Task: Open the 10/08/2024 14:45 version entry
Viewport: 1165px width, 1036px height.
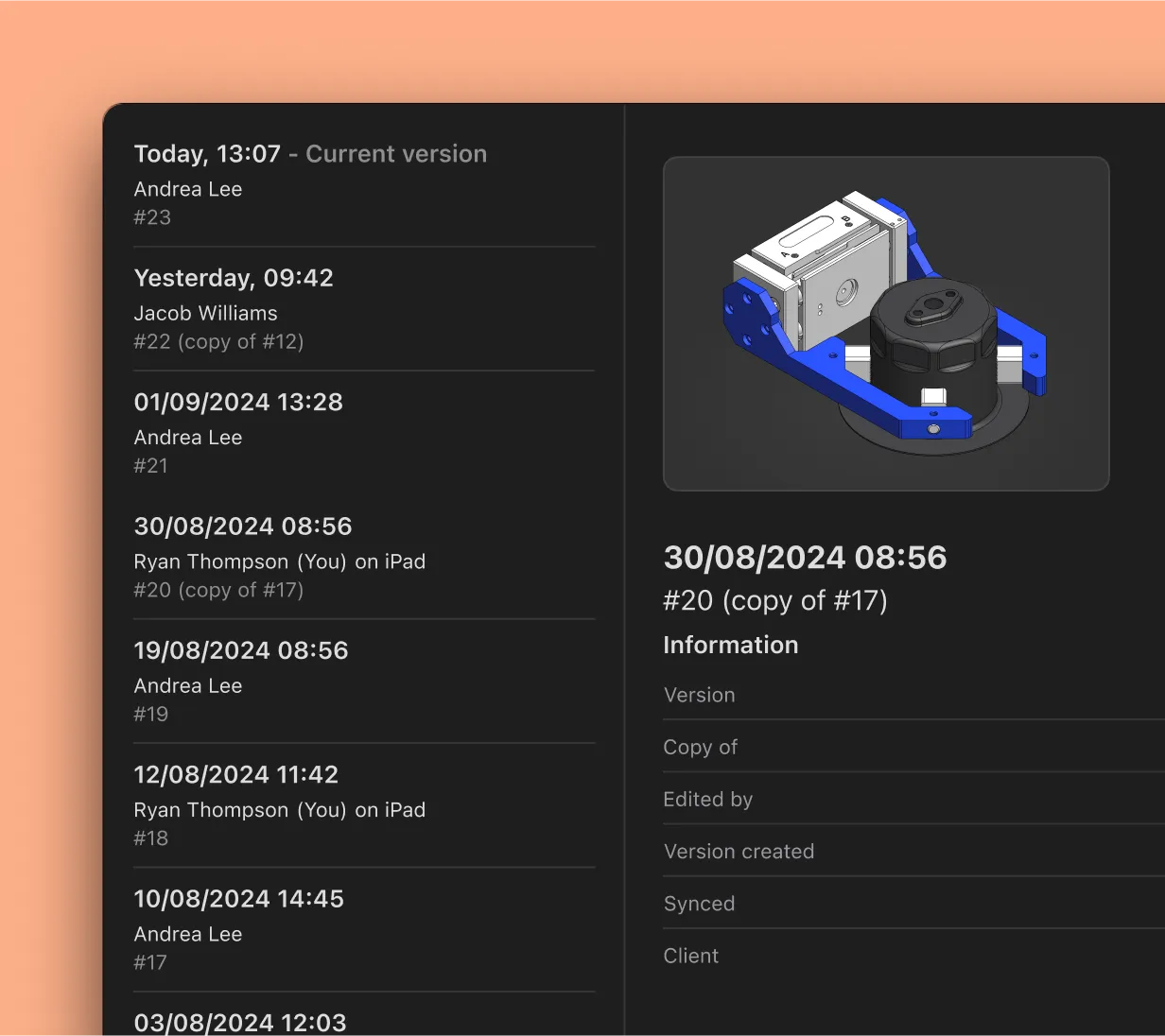Action: click(364, 930)
